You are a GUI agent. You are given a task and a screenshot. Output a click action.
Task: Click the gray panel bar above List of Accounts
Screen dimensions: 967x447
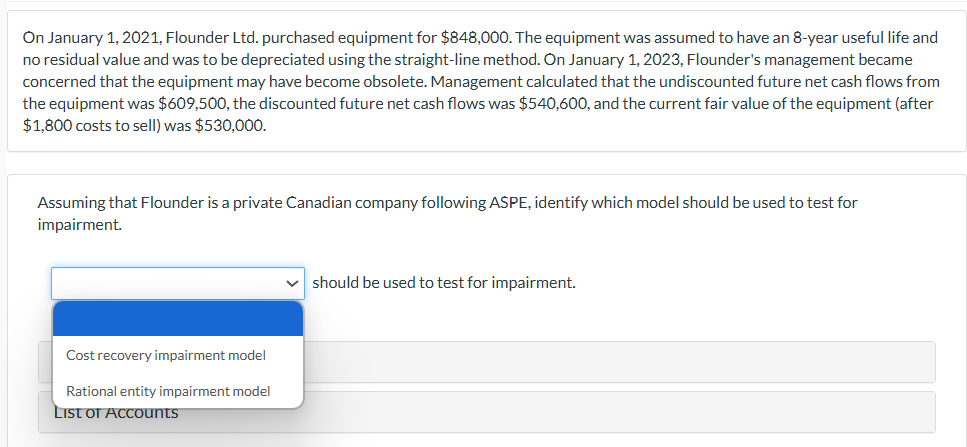point(620,361)
